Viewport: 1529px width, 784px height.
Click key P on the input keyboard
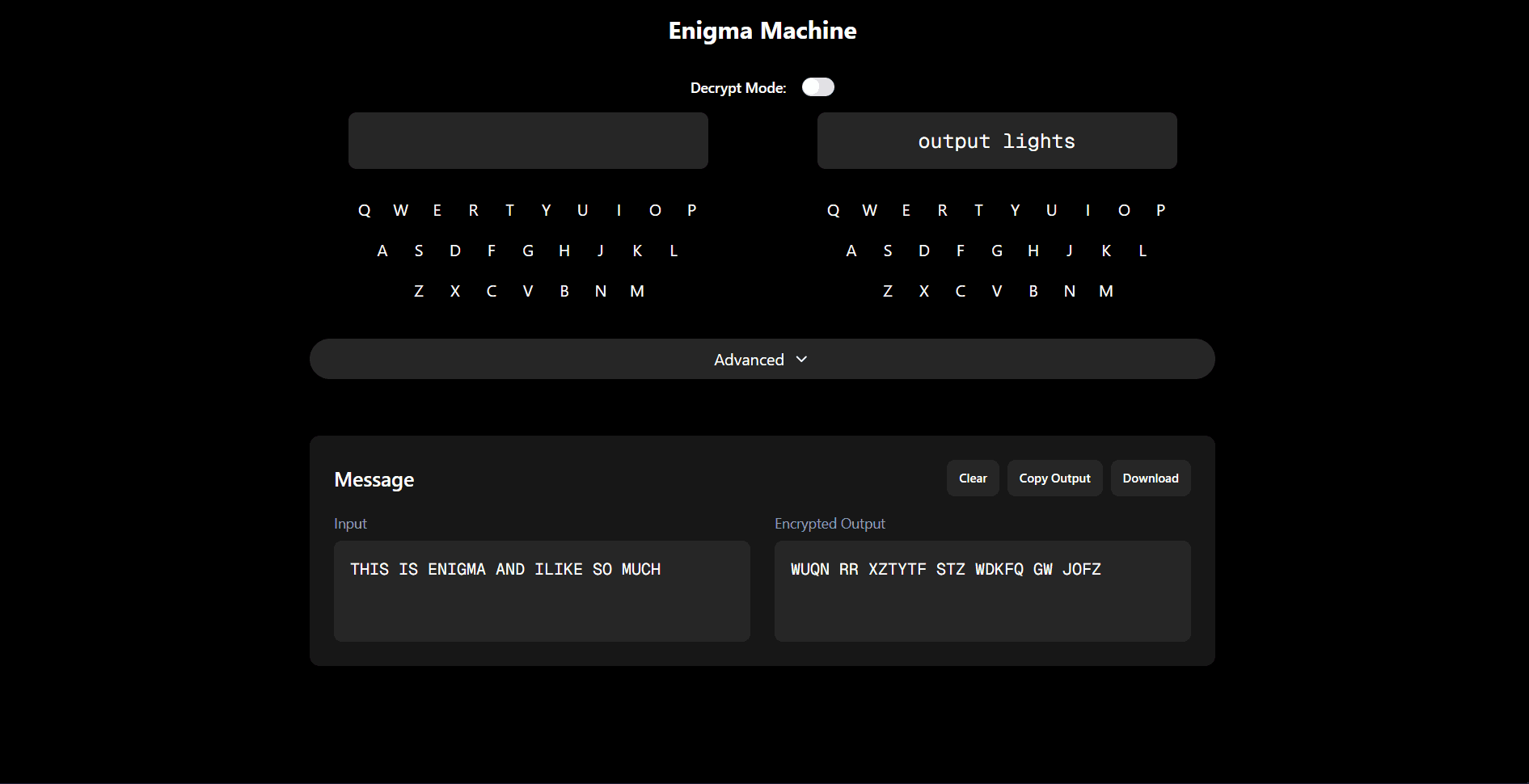pyautogui.click(x=692, y=210)
